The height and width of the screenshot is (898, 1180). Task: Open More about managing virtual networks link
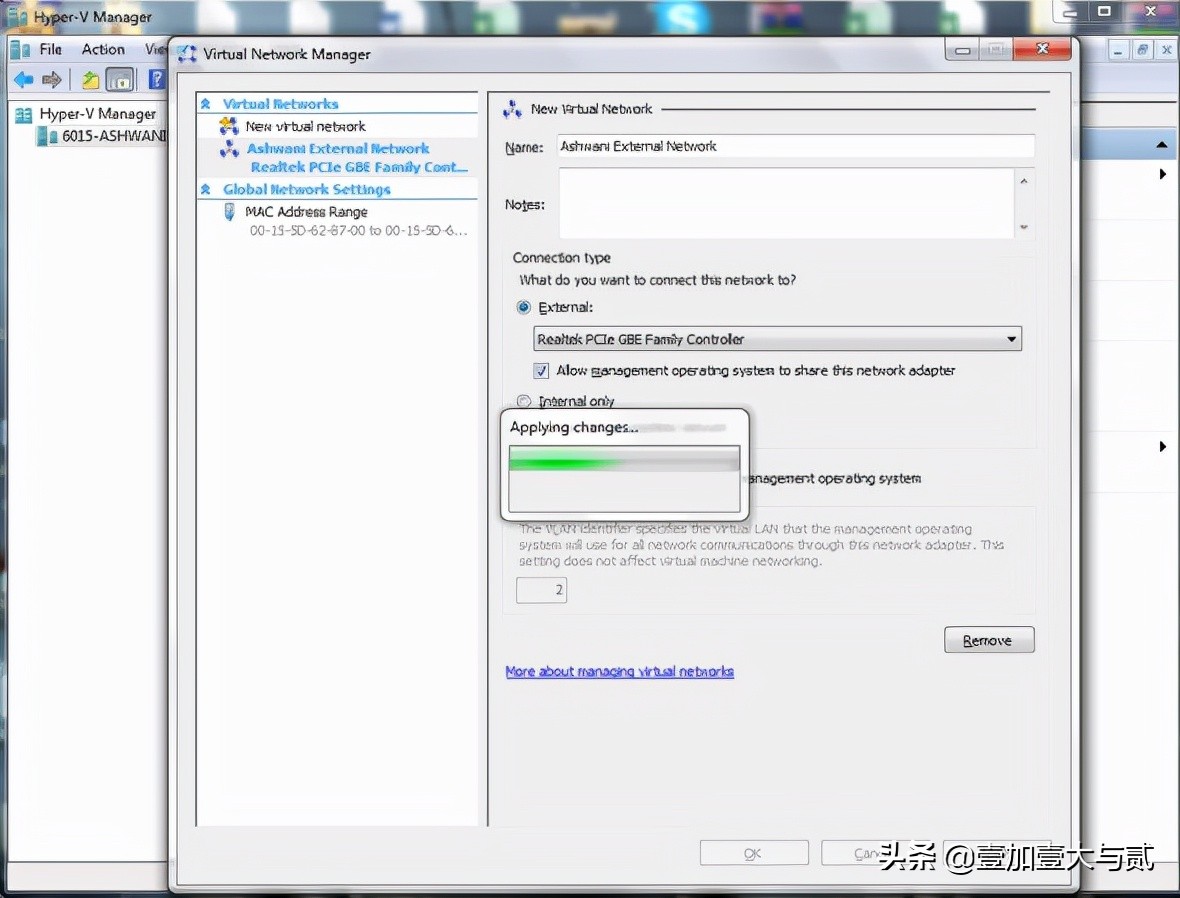pyautogui.click(x=619, y=671)
